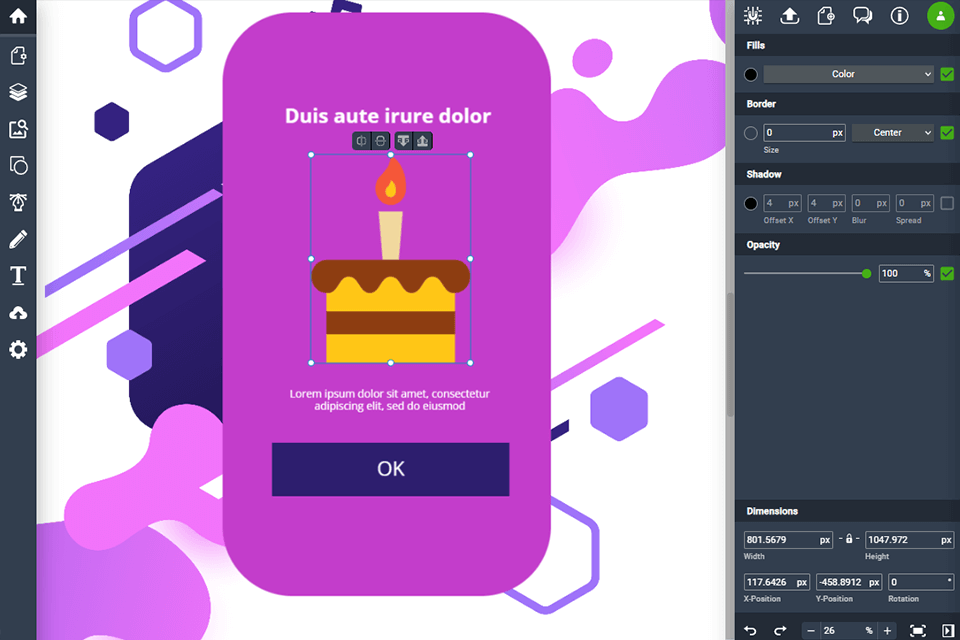Send the cake layer backward
This screenshot has width=960, height=640.
pos(403,141)
